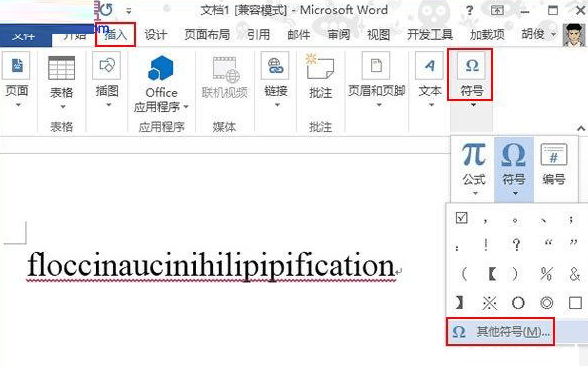Insert the double circle ◎ symbol
This screenshot has width=588, height=366.
tap(546, 302)
